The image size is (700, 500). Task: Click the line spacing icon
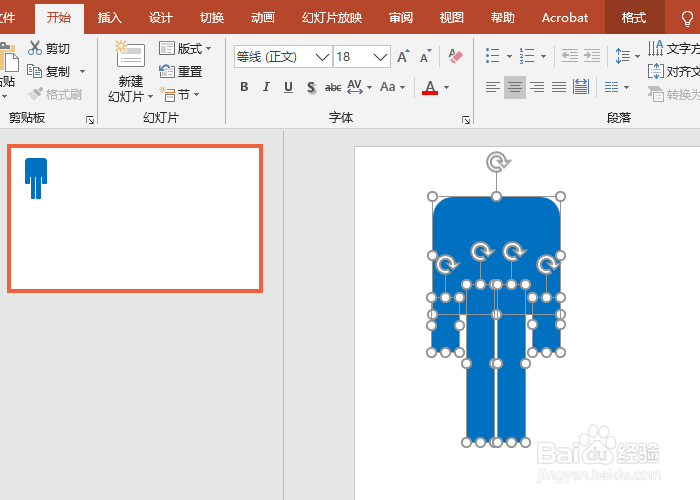tap(622, 56)
